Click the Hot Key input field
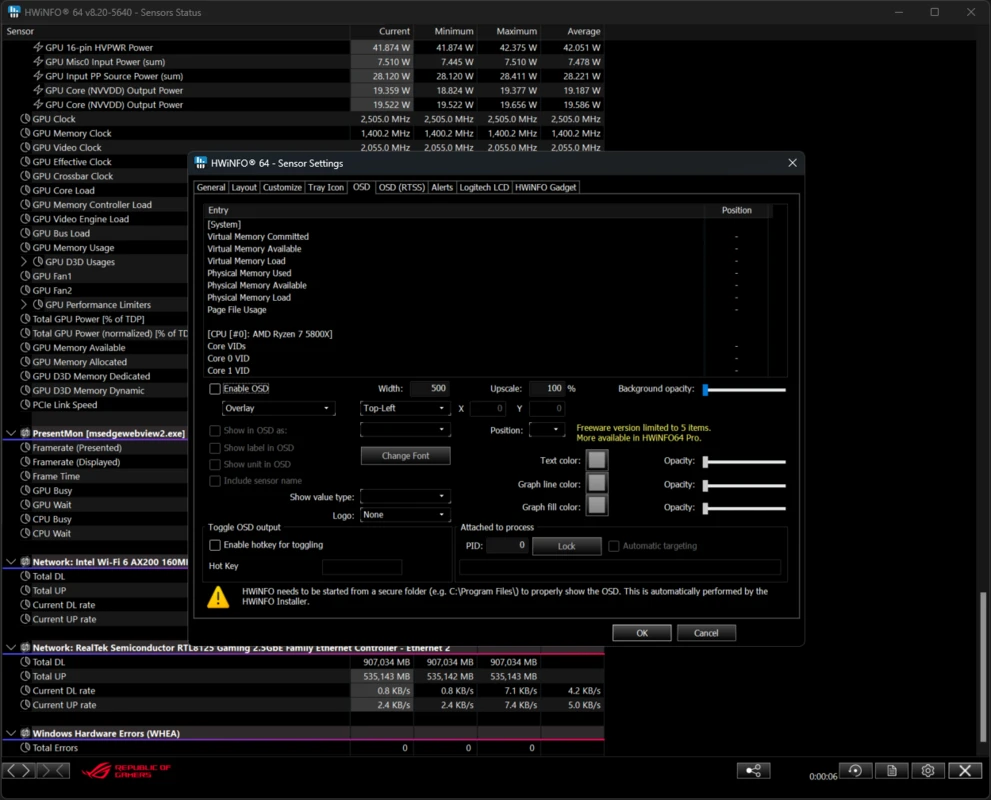 pos(362,567)
